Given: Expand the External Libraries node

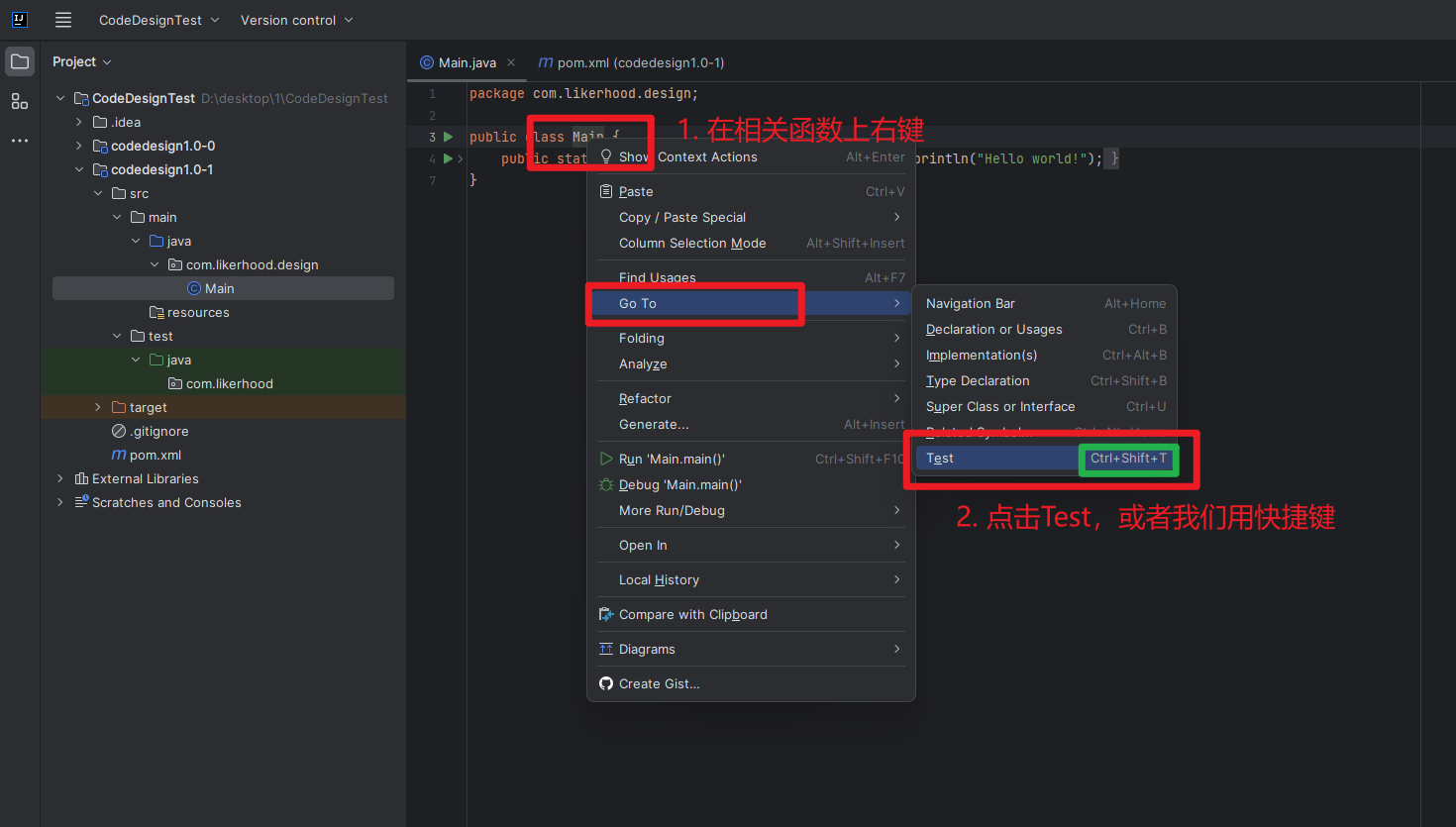Looking at the screenshot, I should tap(60, 478).
